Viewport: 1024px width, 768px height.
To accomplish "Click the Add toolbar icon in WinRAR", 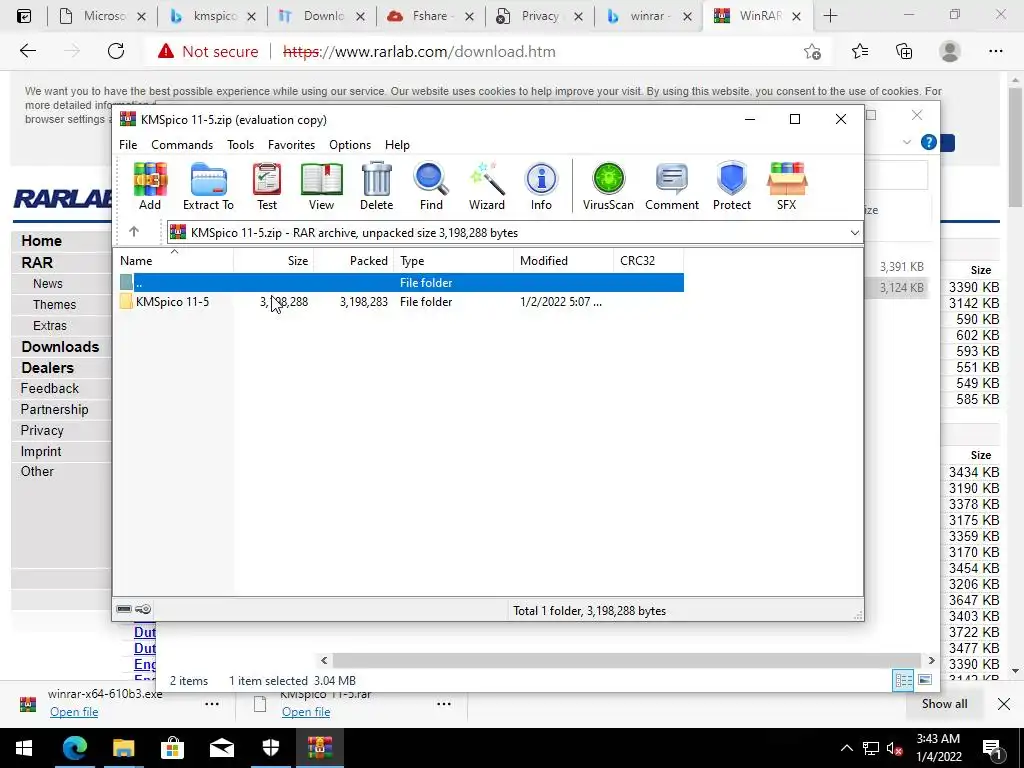I will 150,186.
